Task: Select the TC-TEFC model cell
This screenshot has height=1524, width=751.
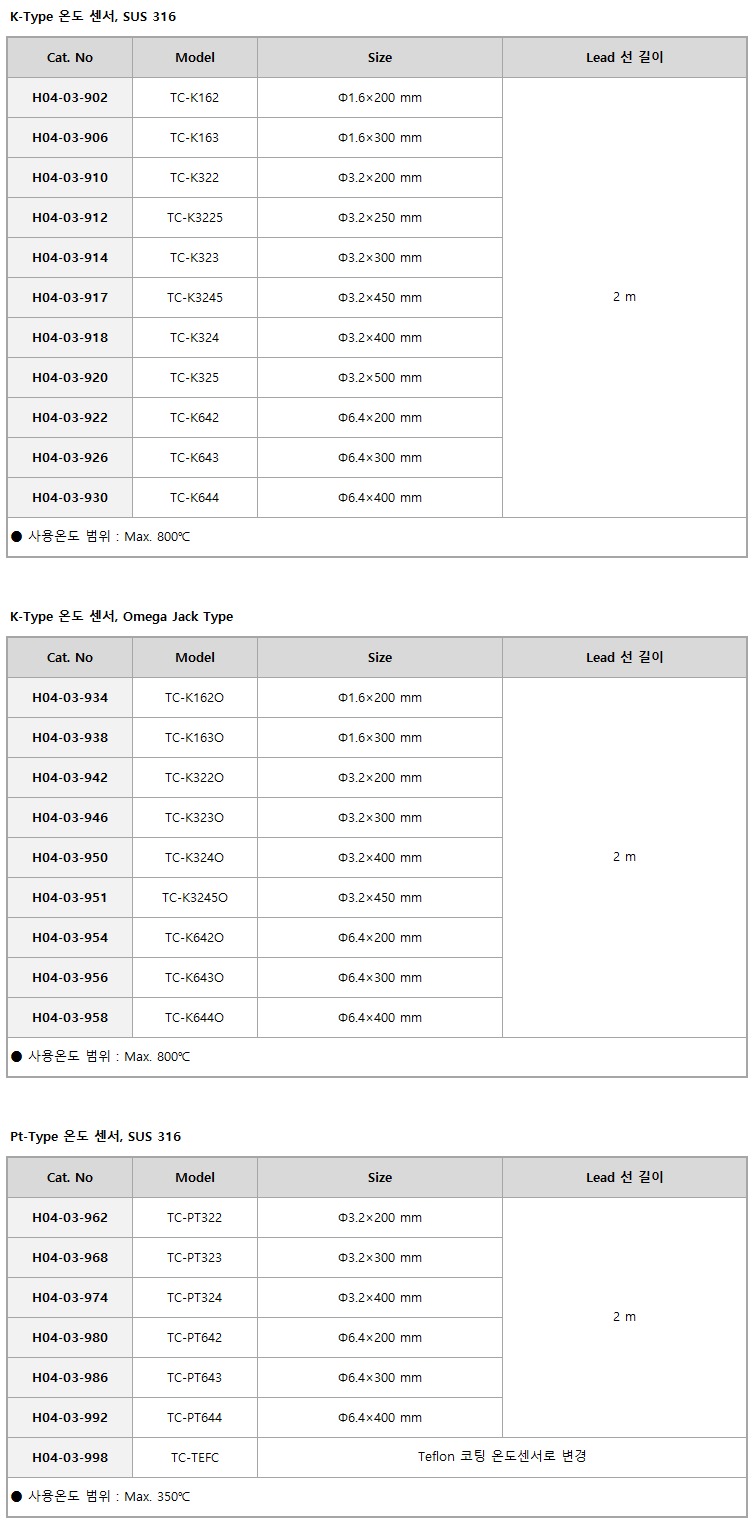Action: (195, 1458)
